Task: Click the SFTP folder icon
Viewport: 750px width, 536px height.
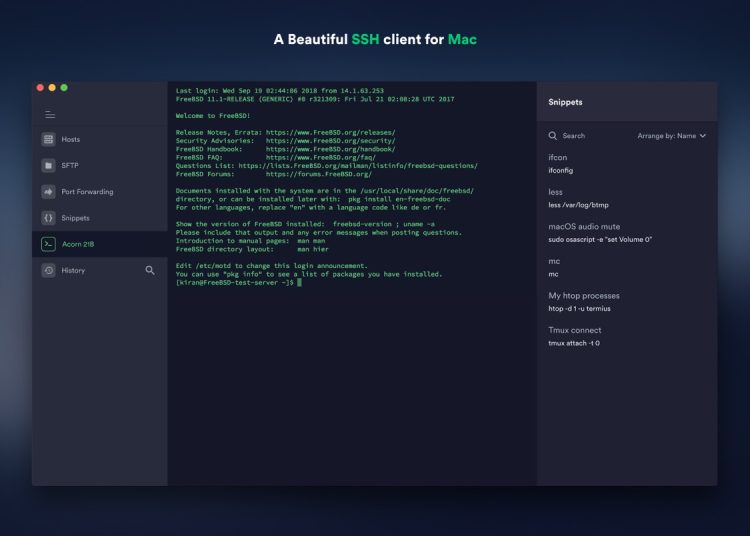Action: (x=48, y=165)
